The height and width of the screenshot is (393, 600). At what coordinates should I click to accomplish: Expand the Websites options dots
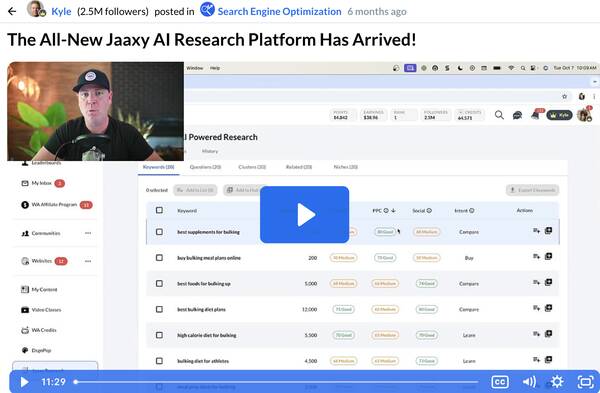pos(88,261)
